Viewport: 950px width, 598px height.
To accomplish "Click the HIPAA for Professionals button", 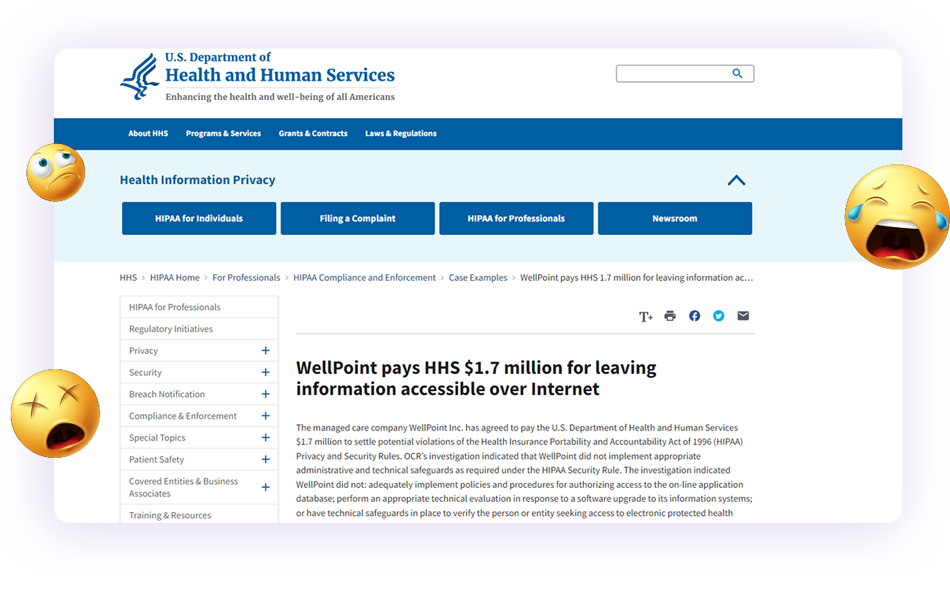I will pyautogui.click(x=516, y=218).
